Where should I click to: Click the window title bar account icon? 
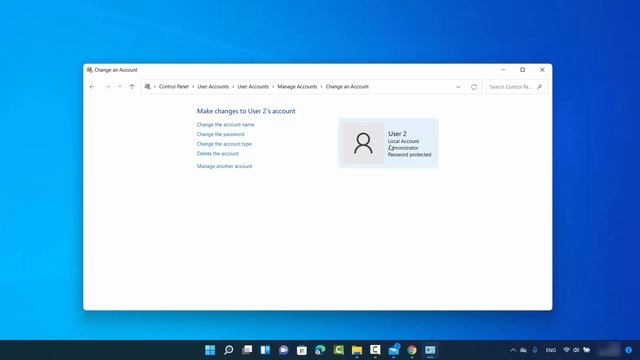coord(89,70)
